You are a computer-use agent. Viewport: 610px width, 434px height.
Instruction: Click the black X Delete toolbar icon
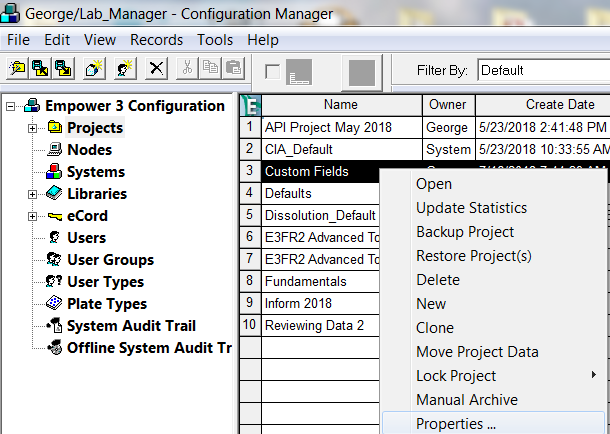[x=156, y=69]
